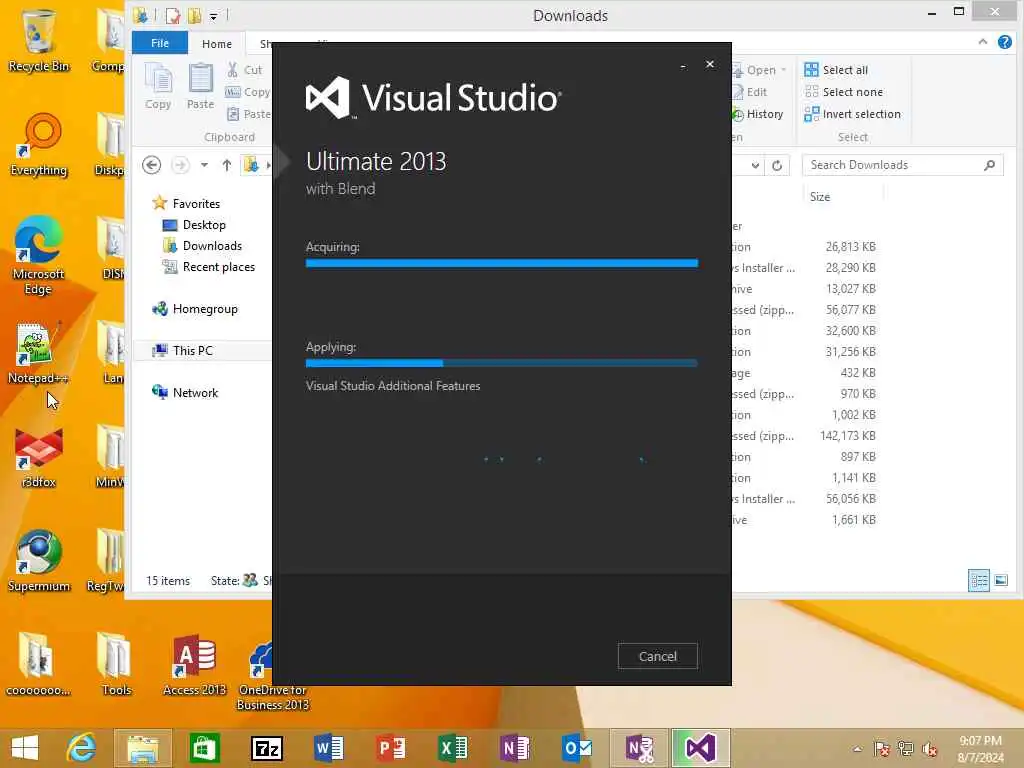Open r3dfox desktop shortcut
The image size is (1024, 768).
39,456
